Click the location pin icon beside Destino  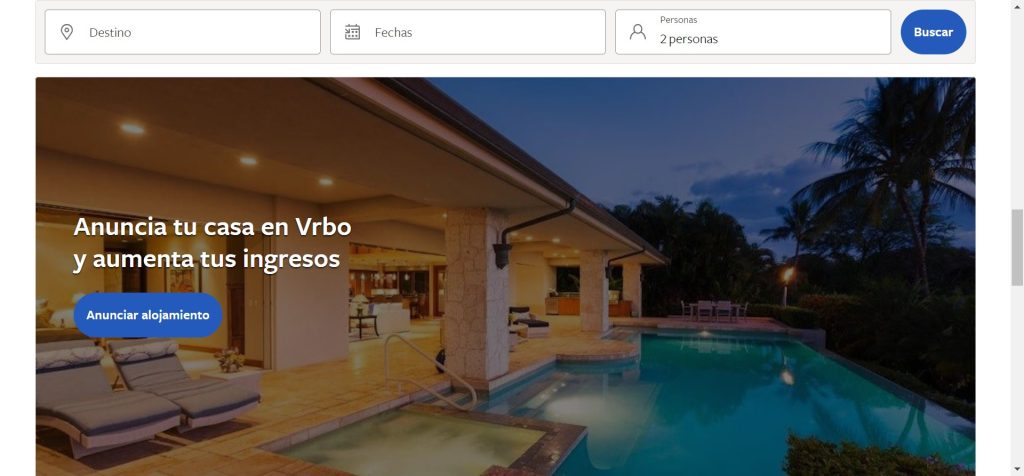click(x=67, y=32)
